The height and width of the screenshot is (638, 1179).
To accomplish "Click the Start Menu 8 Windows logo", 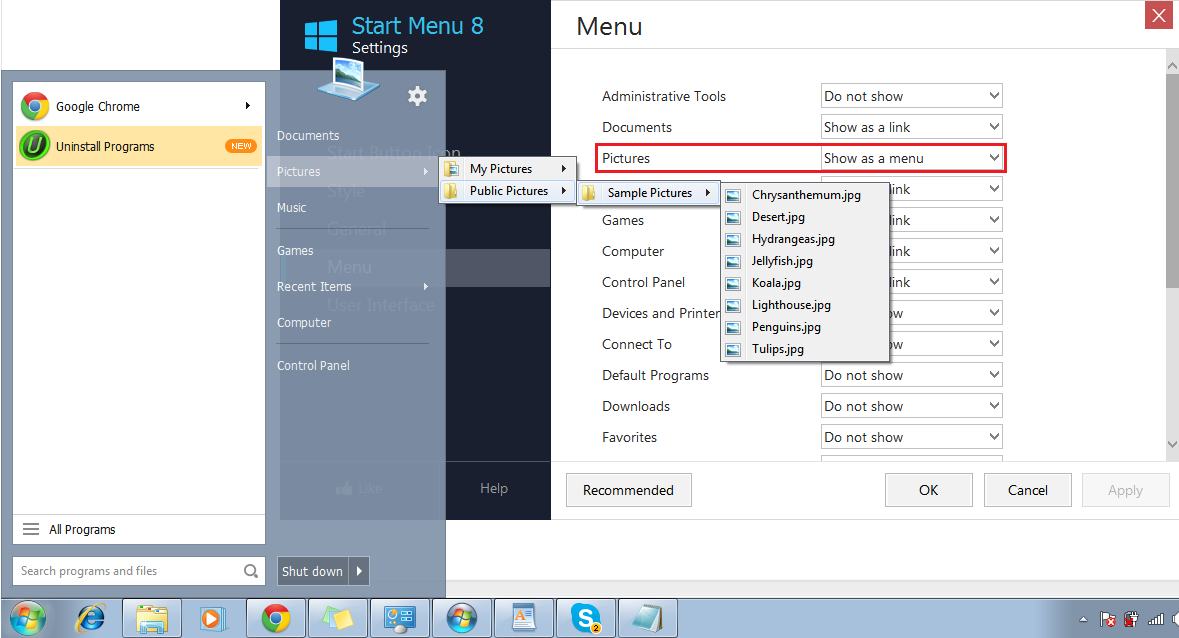I will [x=321, y=36].
